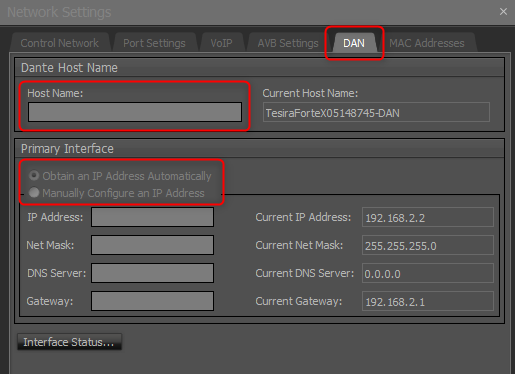Click the Current Net Mask value box
The image size is (515, 374).
click(x=428, y=245)
